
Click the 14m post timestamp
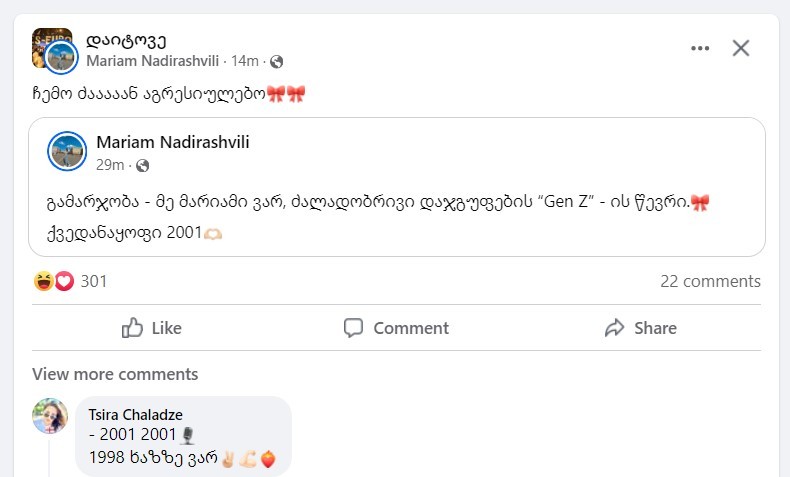pos(244,61)
